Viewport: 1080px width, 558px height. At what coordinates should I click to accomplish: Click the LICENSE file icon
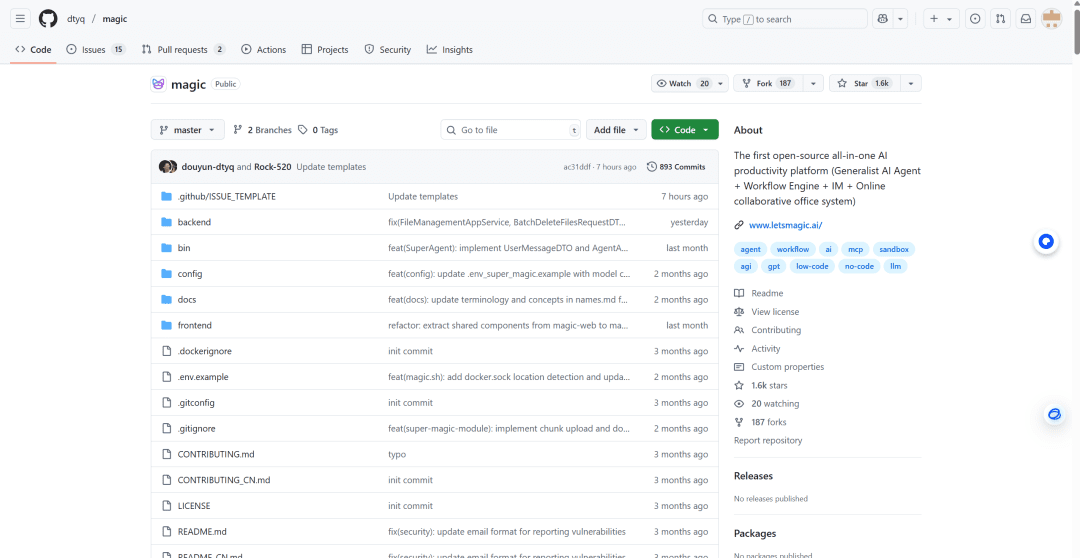(x=166, y=506)
